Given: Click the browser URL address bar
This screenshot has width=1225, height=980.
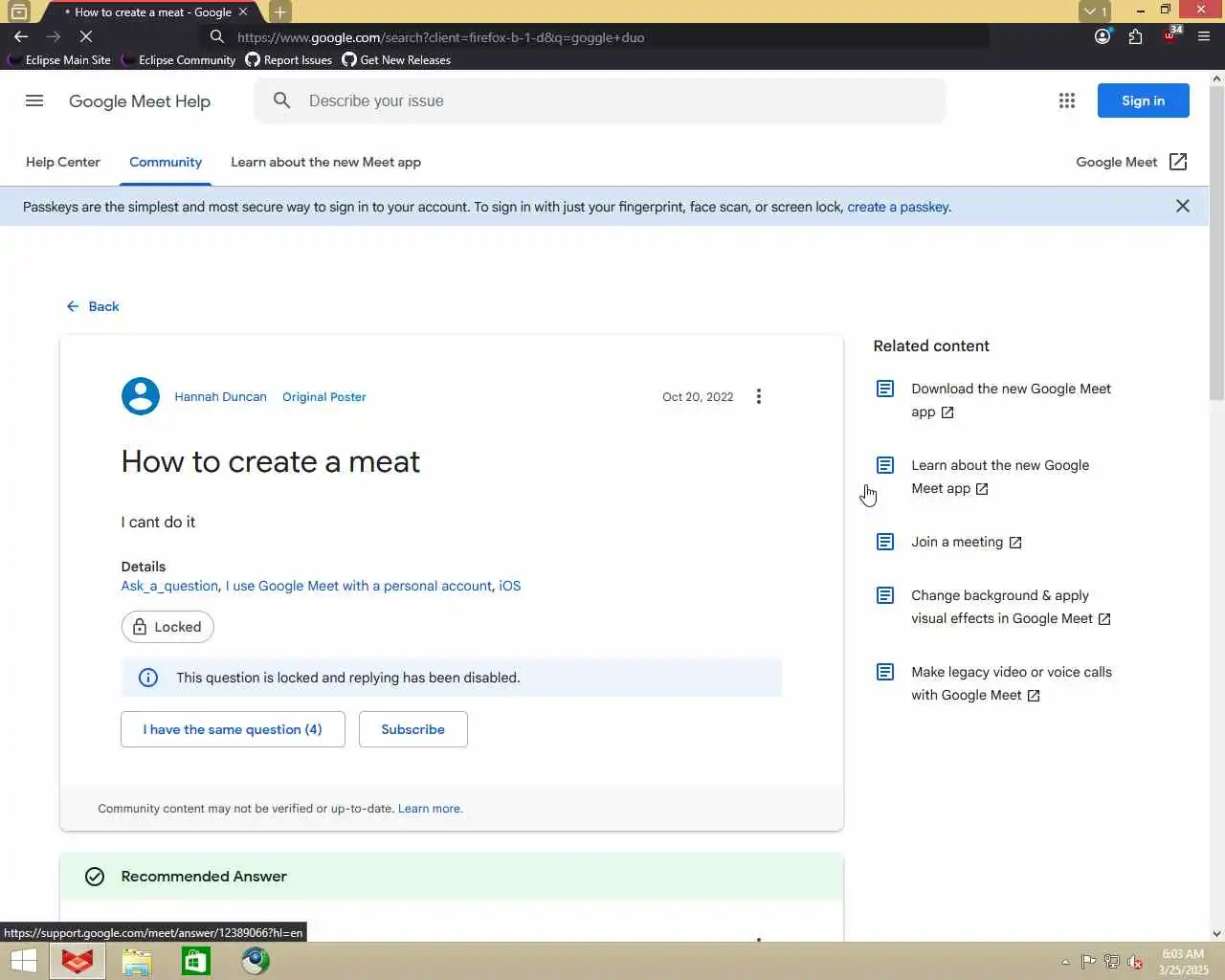Looking at the screenshot, I should (x=593, y=37).
